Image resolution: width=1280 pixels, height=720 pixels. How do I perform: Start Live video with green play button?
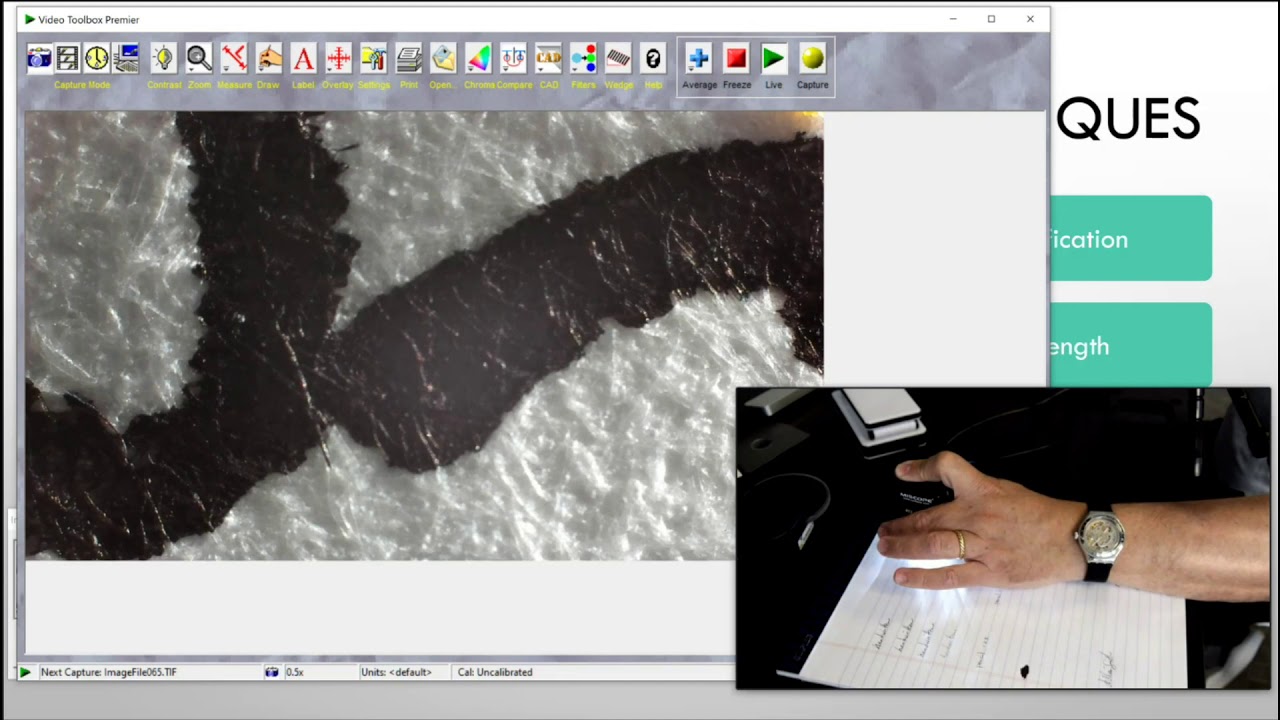coord(773,59)
